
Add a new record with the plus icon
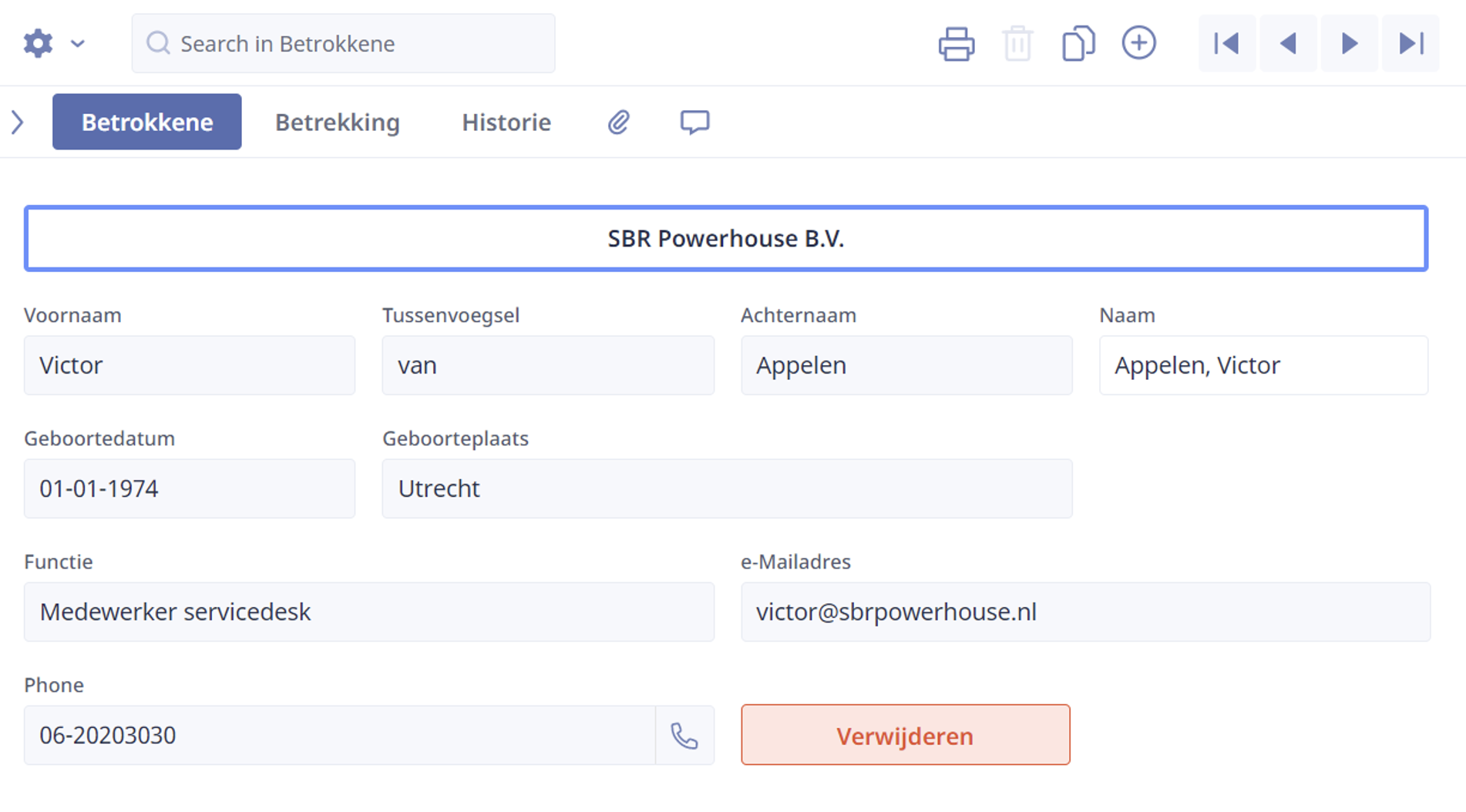1138,43
